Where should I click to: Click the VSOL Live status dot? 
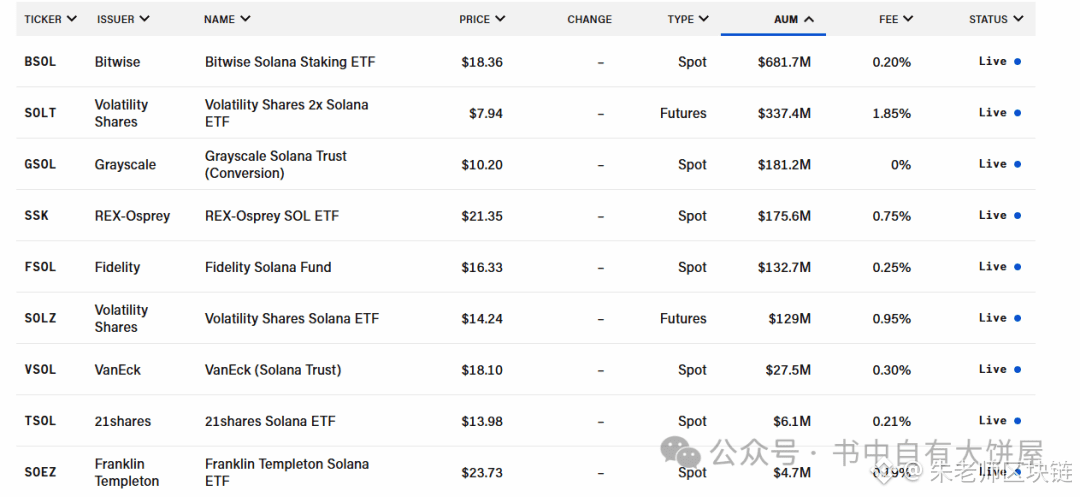tap(1018, 370)
